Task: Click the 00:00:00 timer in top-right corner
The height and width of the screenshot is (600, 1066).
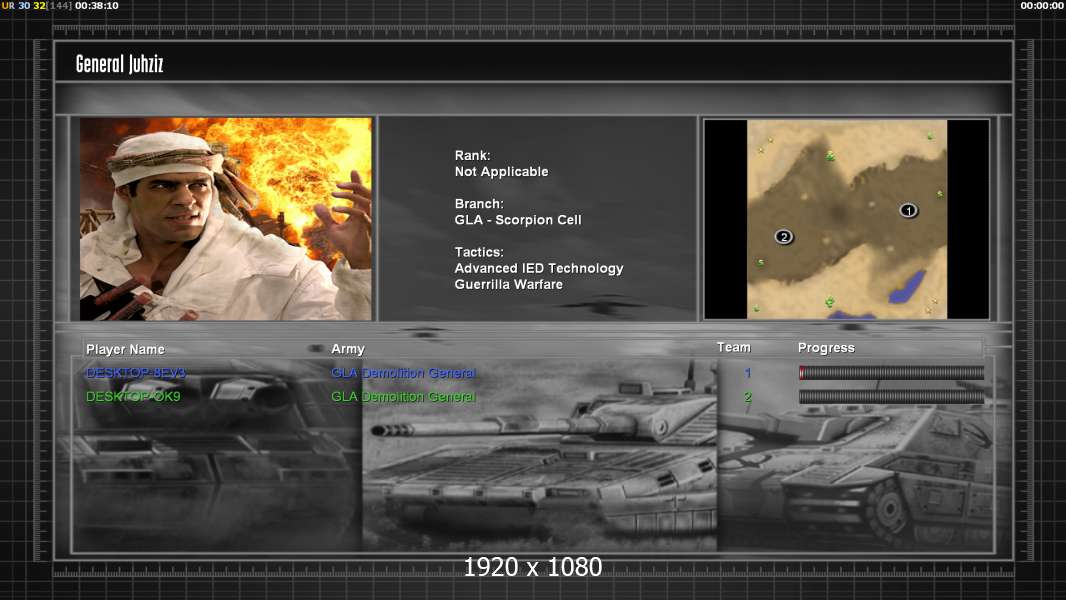Action: (x=1041, y=6)
